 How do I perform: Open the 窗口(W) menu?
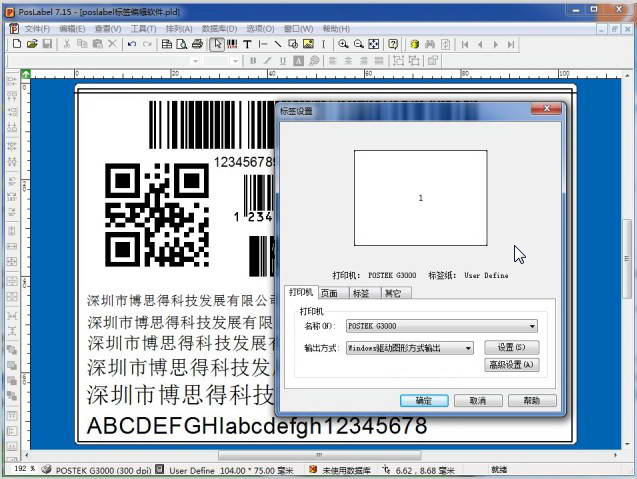[x=299, y=29]
